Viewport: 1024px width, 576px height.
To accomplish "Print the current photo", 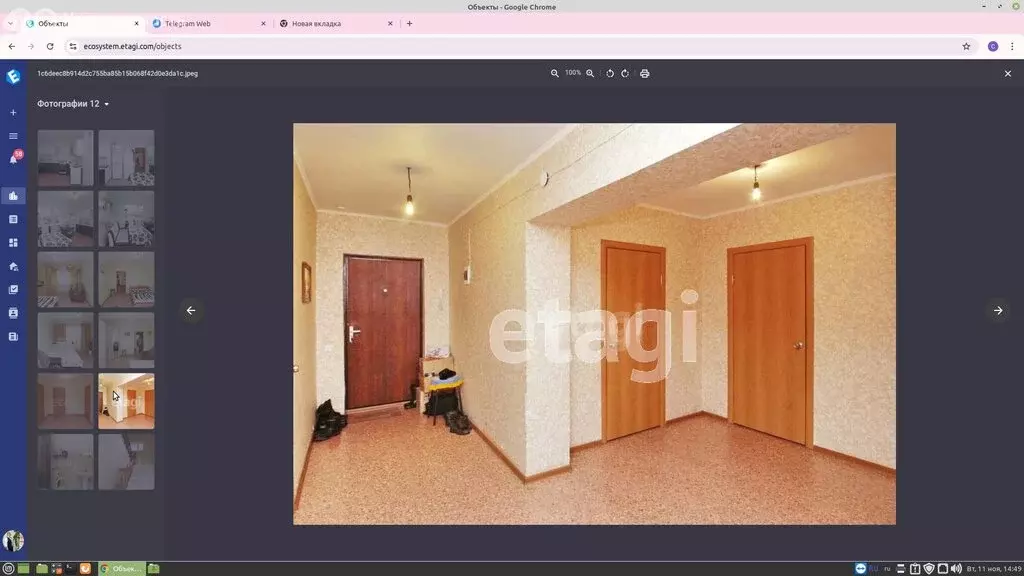I will pos(644,73).
